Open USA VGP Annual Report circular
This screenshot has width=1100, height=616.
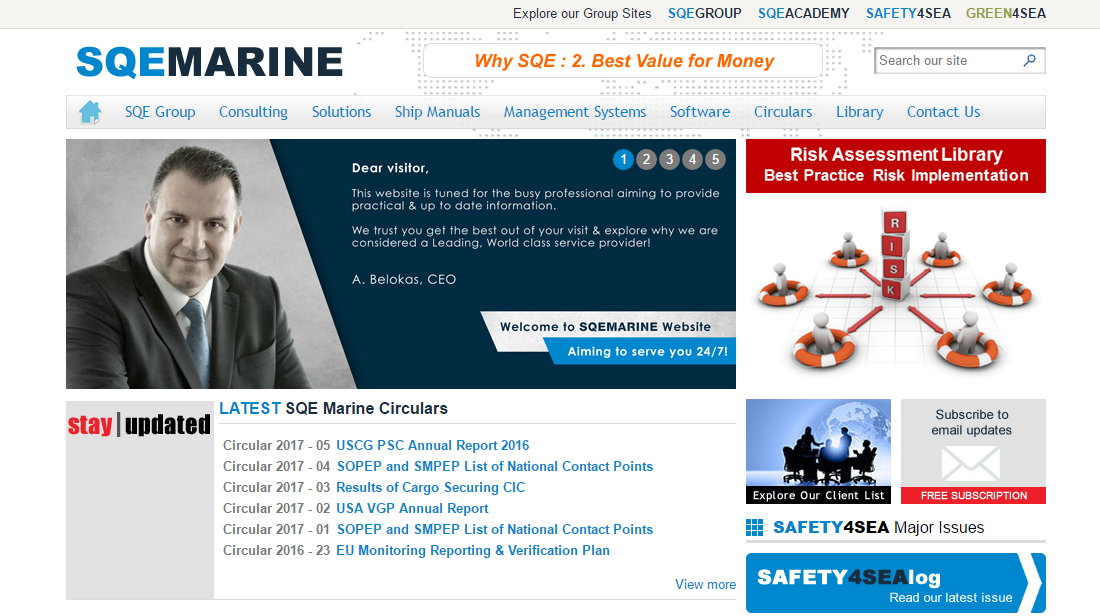(412, 509)
